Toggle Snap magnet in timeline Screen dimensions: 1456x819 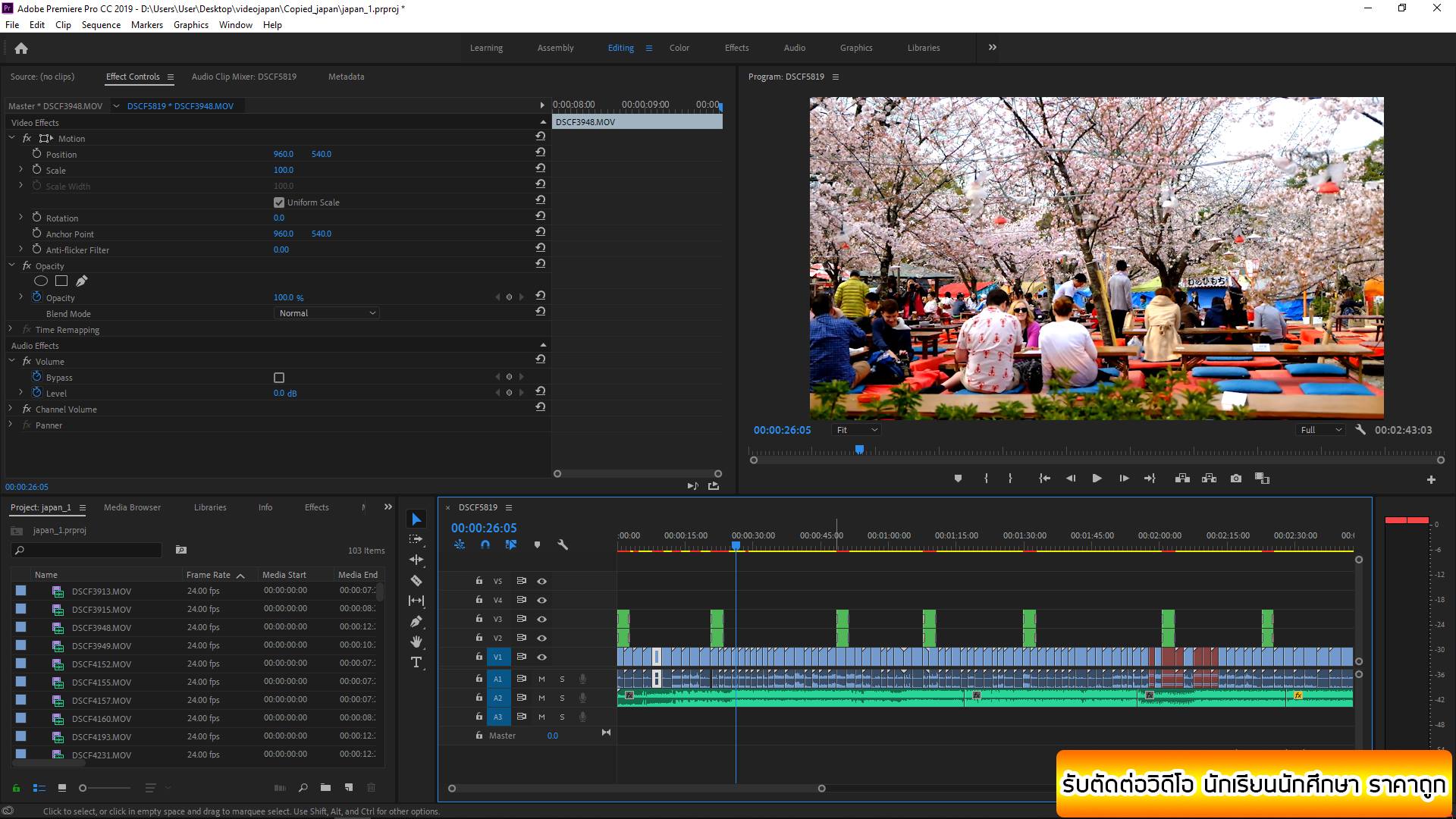485,544
